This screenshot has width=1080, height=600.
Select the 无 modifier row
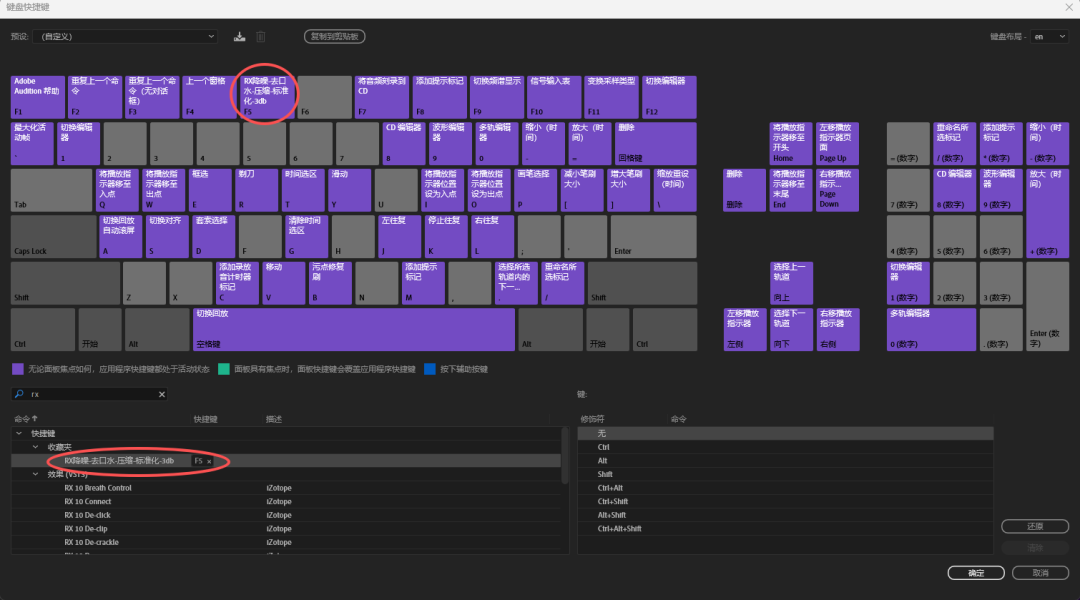[x=785, y=433]
